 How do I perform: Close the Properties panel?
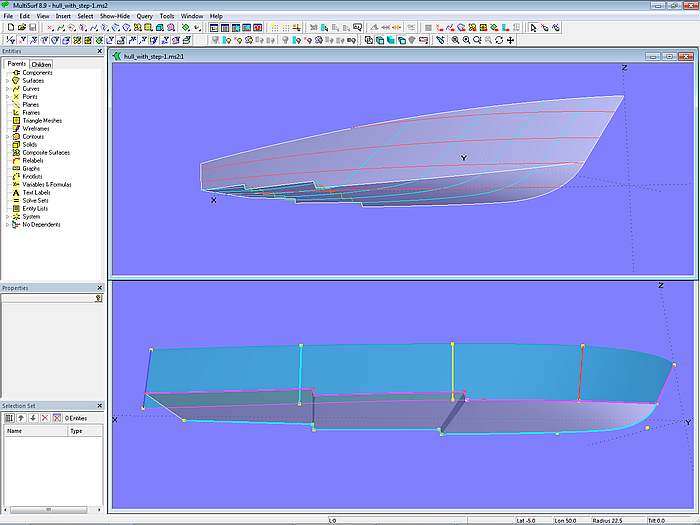coord(99,288)
